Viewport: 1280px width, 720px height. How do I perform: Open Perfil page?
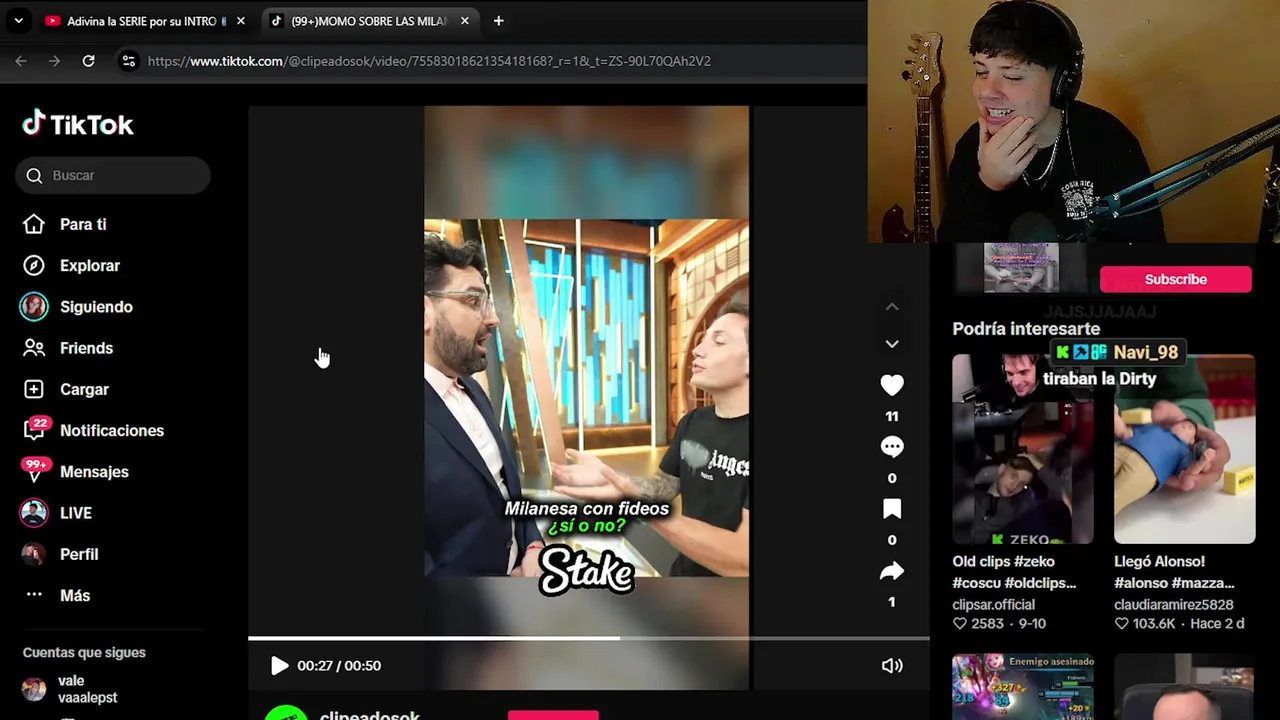point(79,554)
